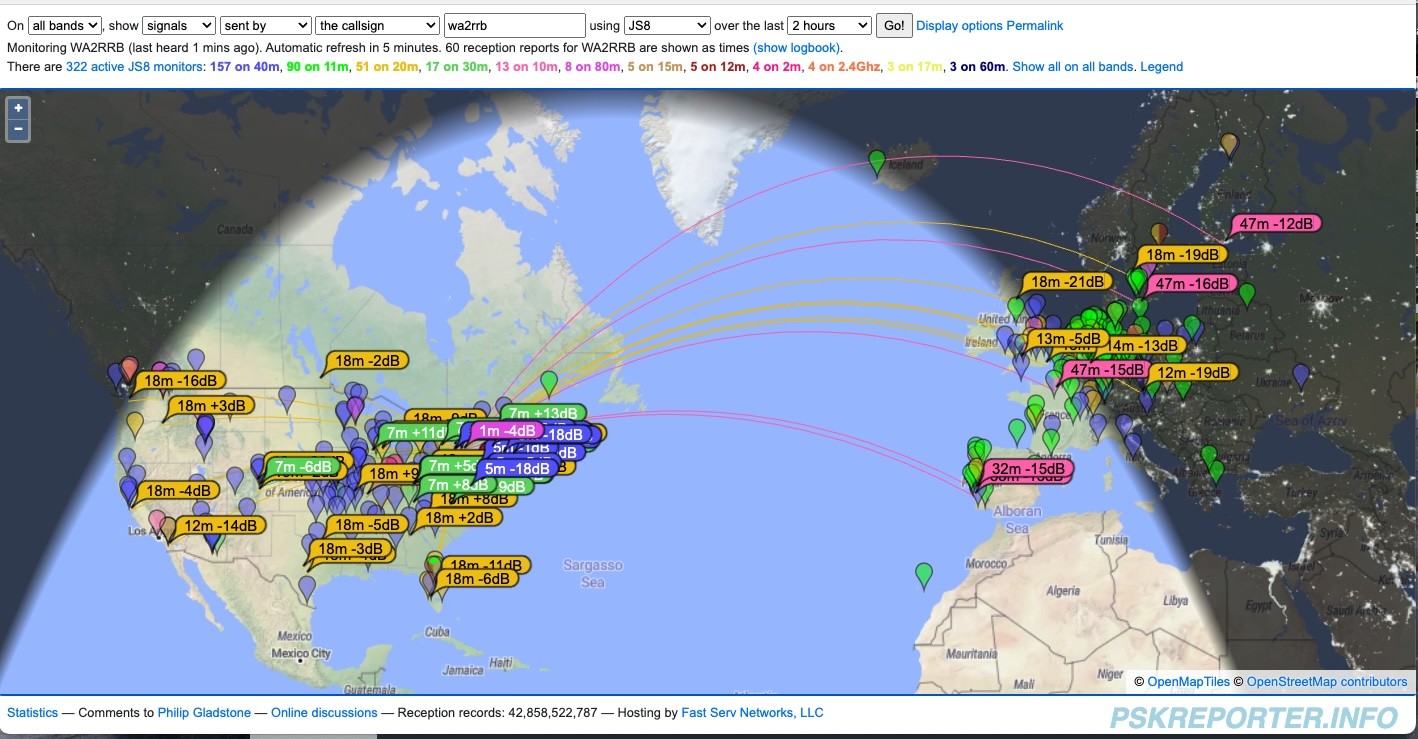Zoom in on the map
This screenshot has height=739, width=1418.
coord(18,108)
